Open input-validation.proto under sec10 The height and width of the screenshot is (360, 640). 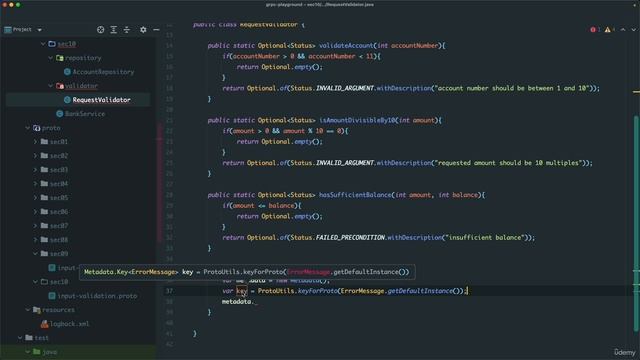pyautogui.click(x=98, y=296)
